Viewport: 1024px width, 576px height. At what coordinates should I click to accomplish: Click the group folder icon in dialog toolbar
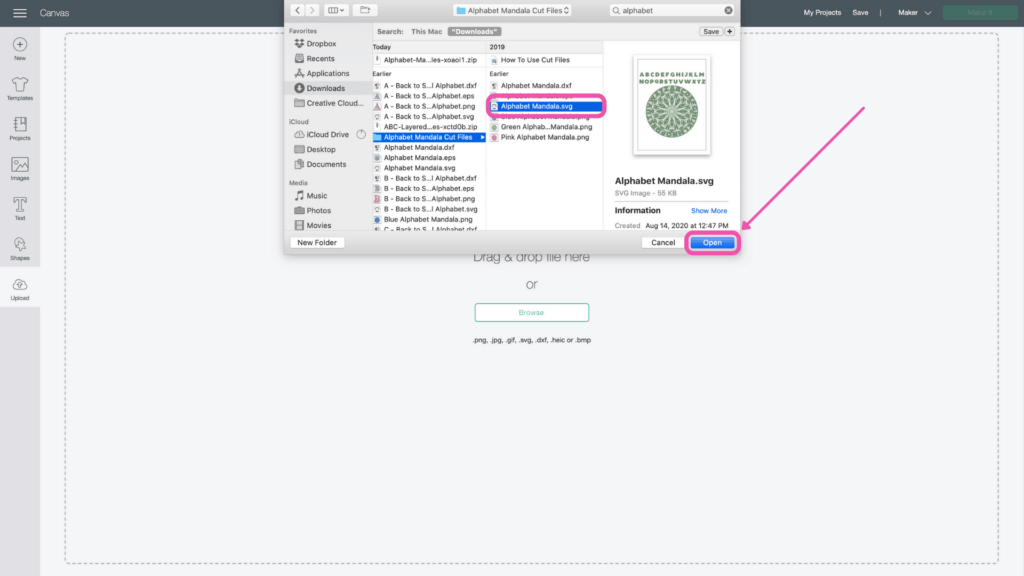point(365,10)
